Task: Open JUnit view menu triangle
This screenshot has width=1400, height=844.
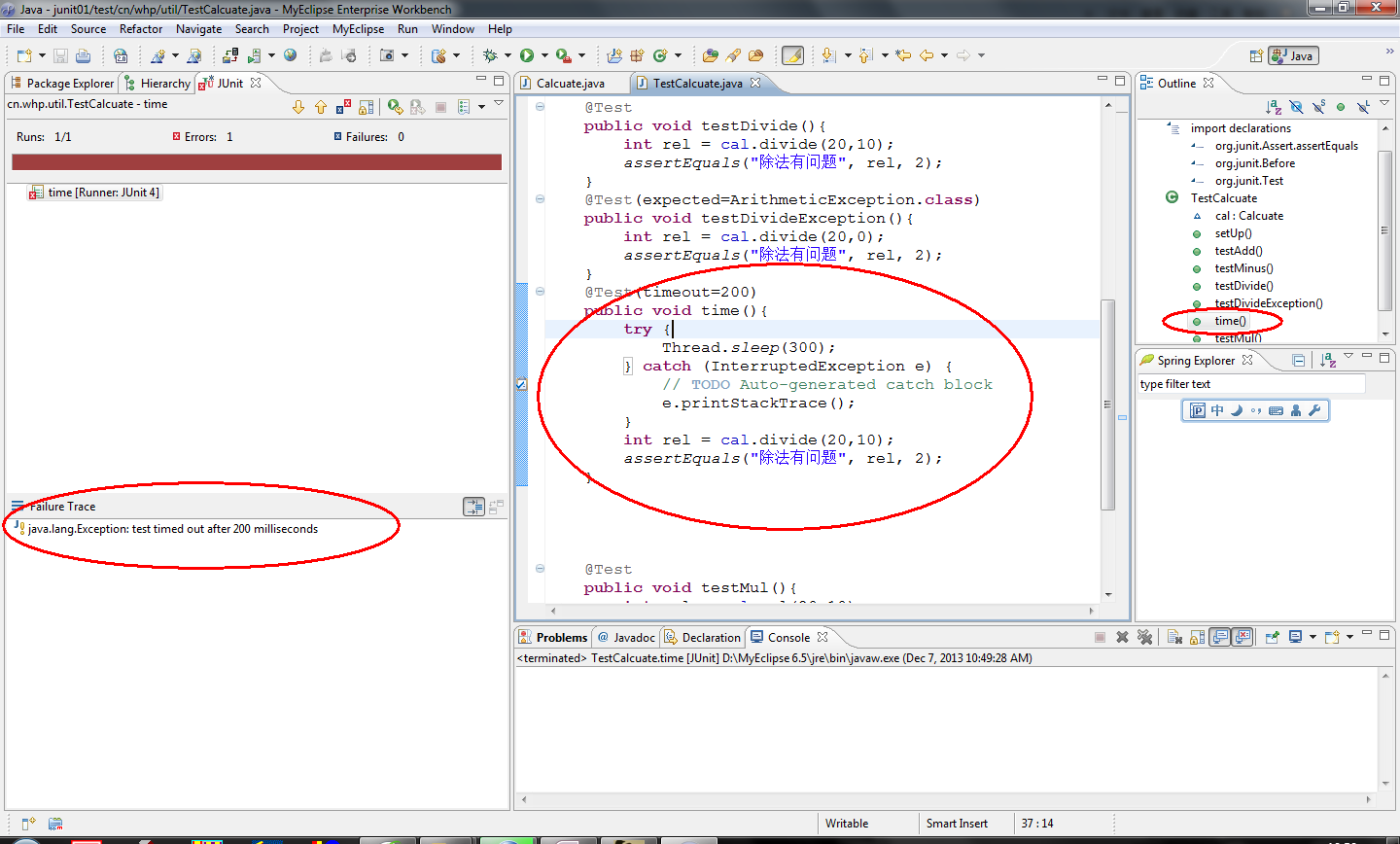Action: click(499, 104)
